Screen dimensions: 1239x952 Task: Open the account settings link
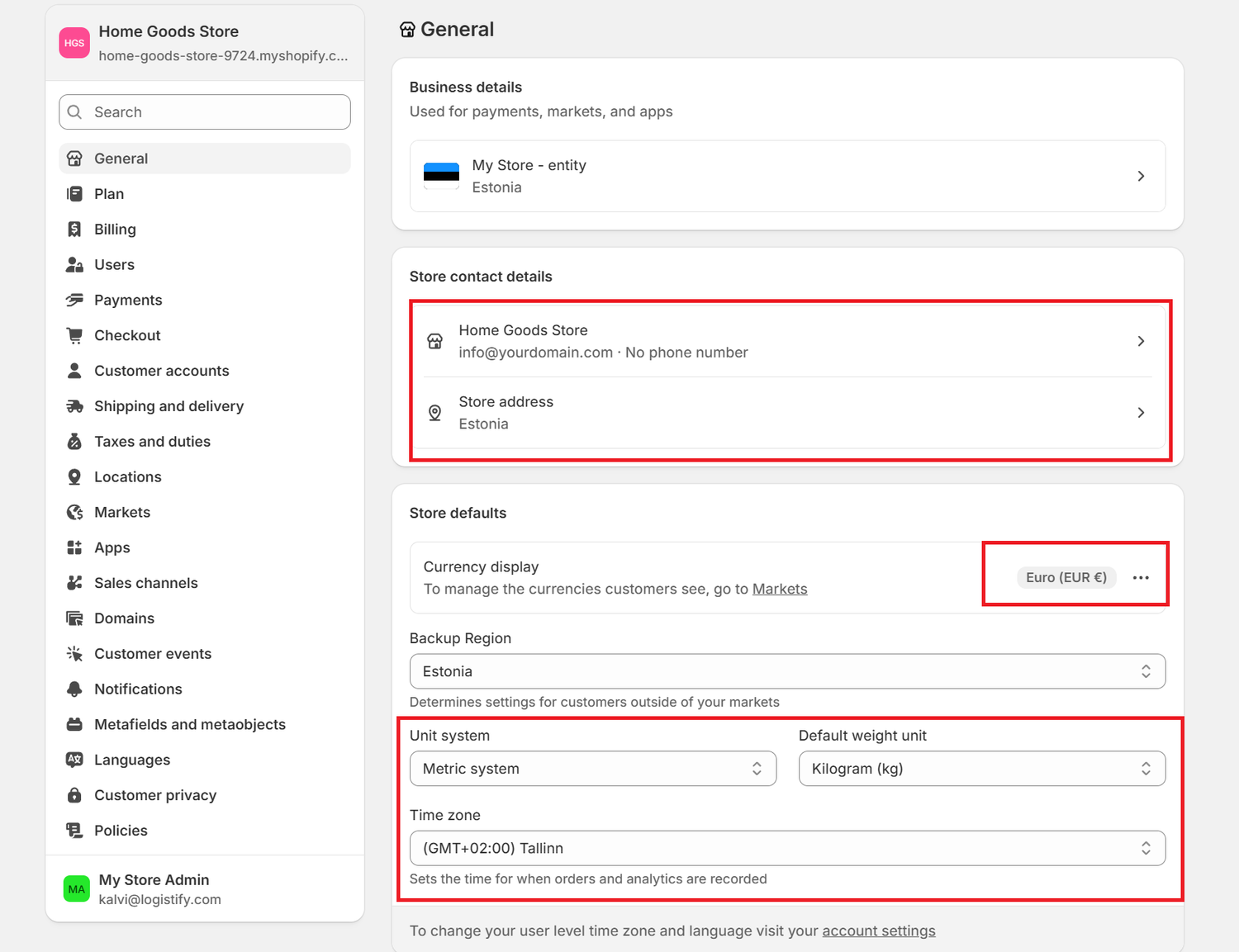click(878, 931)
